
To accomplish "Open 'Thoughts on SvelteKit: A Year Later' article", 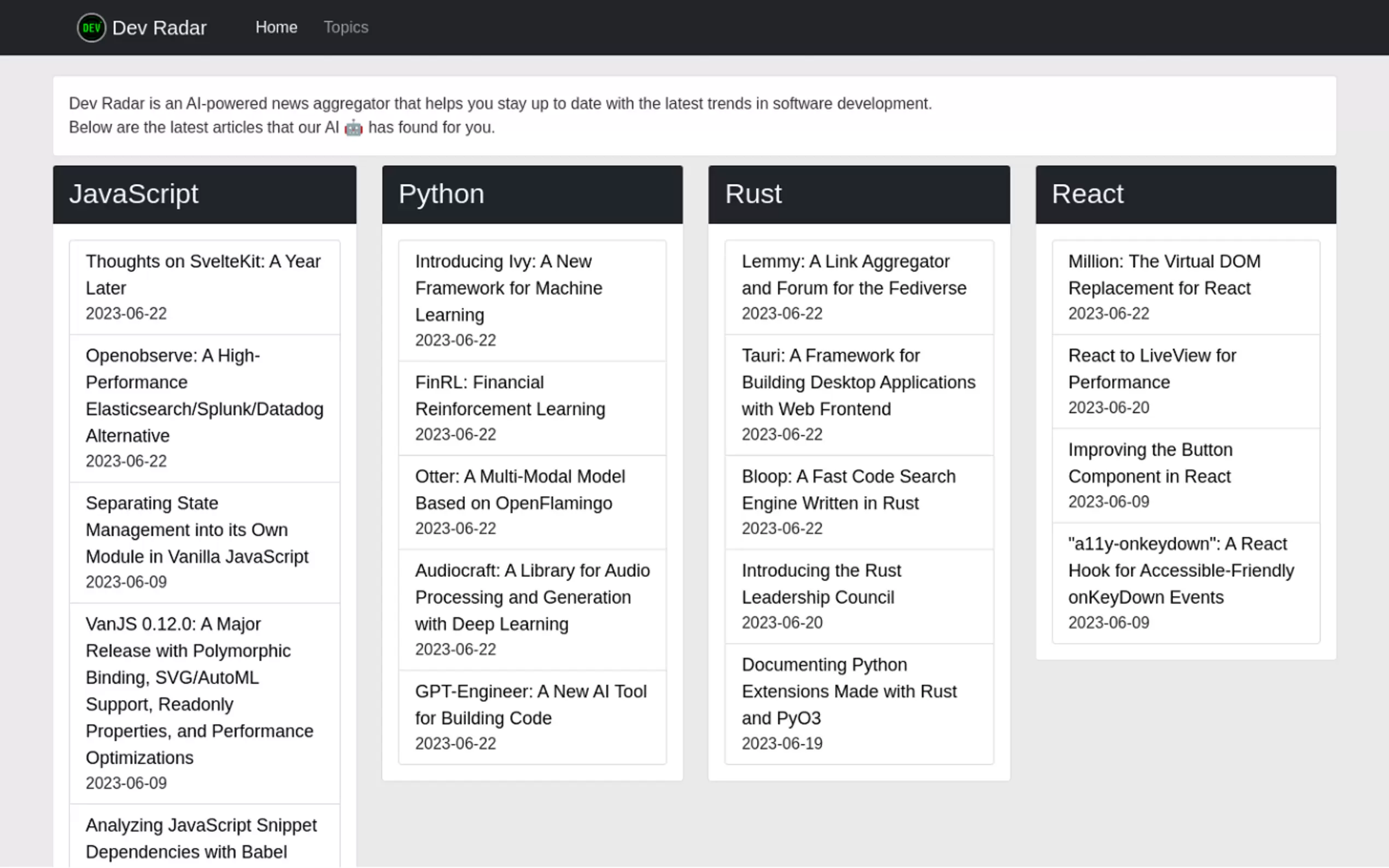I will coord(203,274).
